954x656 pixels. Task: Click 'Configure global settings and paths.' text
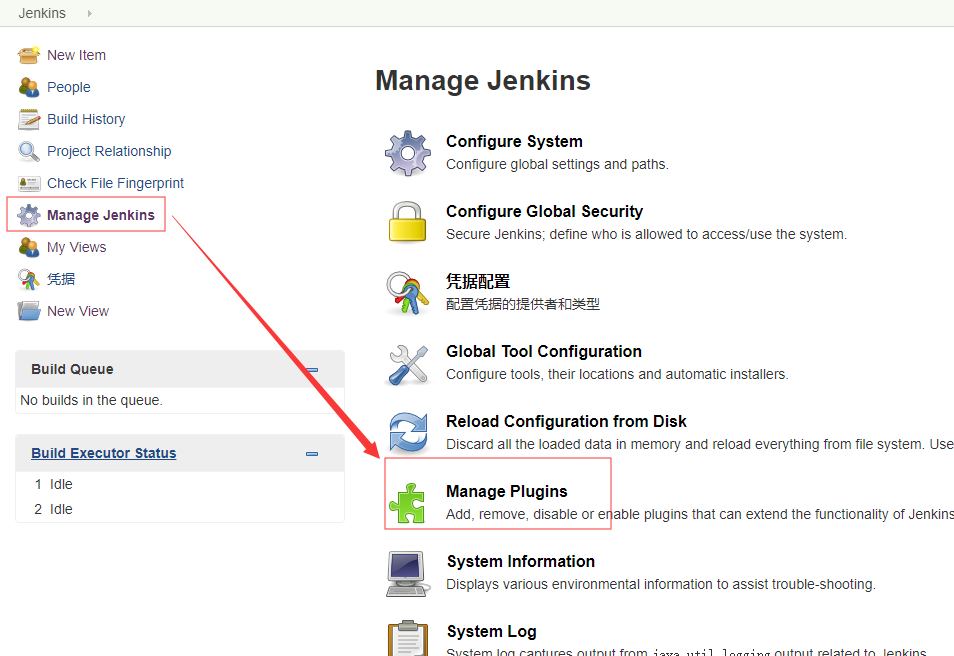(557, 164)
